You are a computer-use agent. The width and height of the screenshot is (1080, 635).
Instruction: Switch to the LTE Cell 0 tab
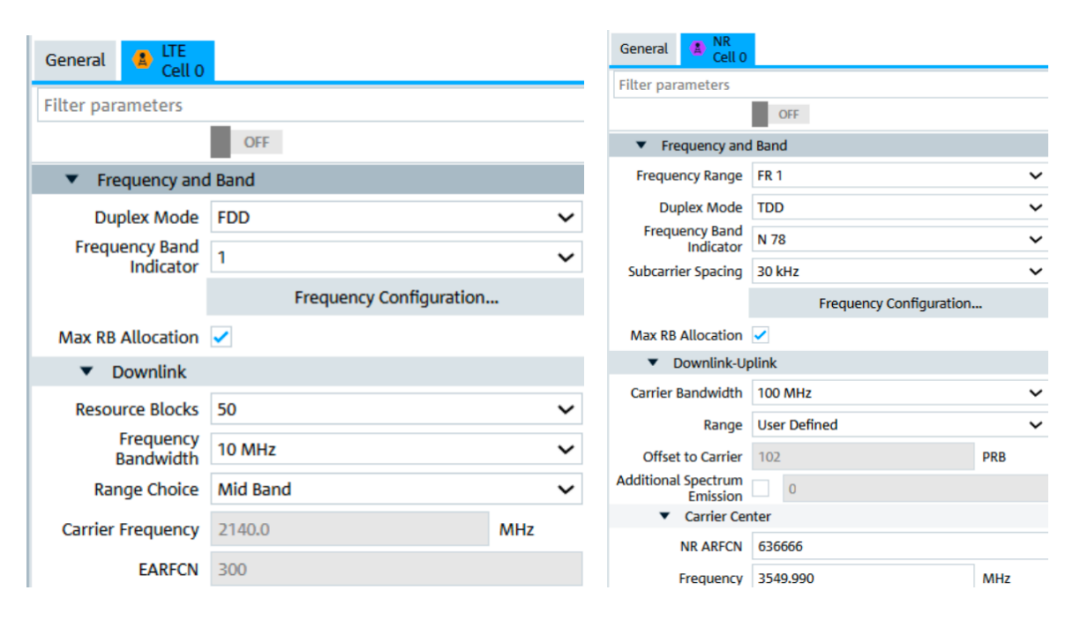point(168,61)
